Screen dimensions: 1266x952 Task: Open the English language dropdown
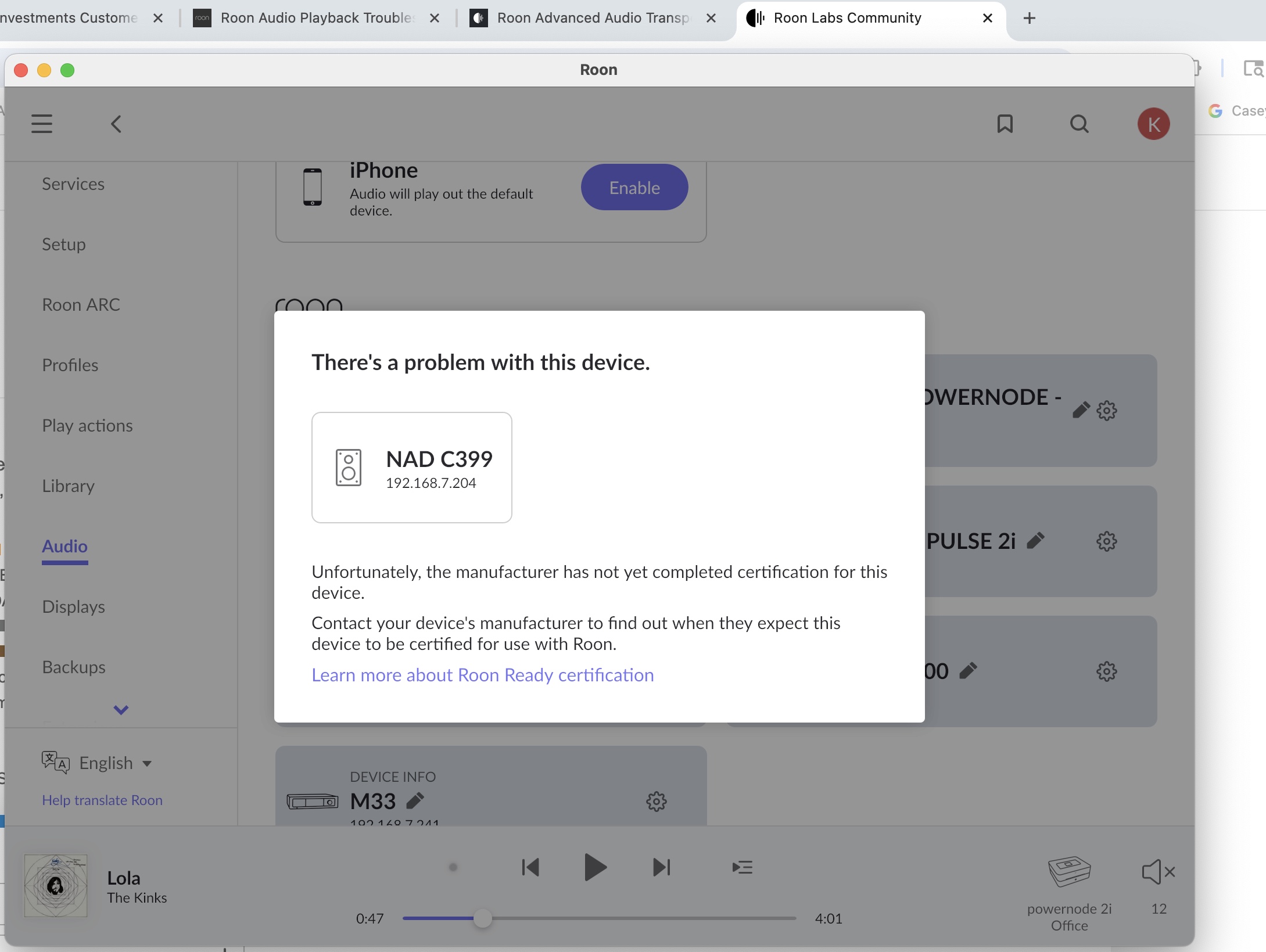tap(116, 763)
